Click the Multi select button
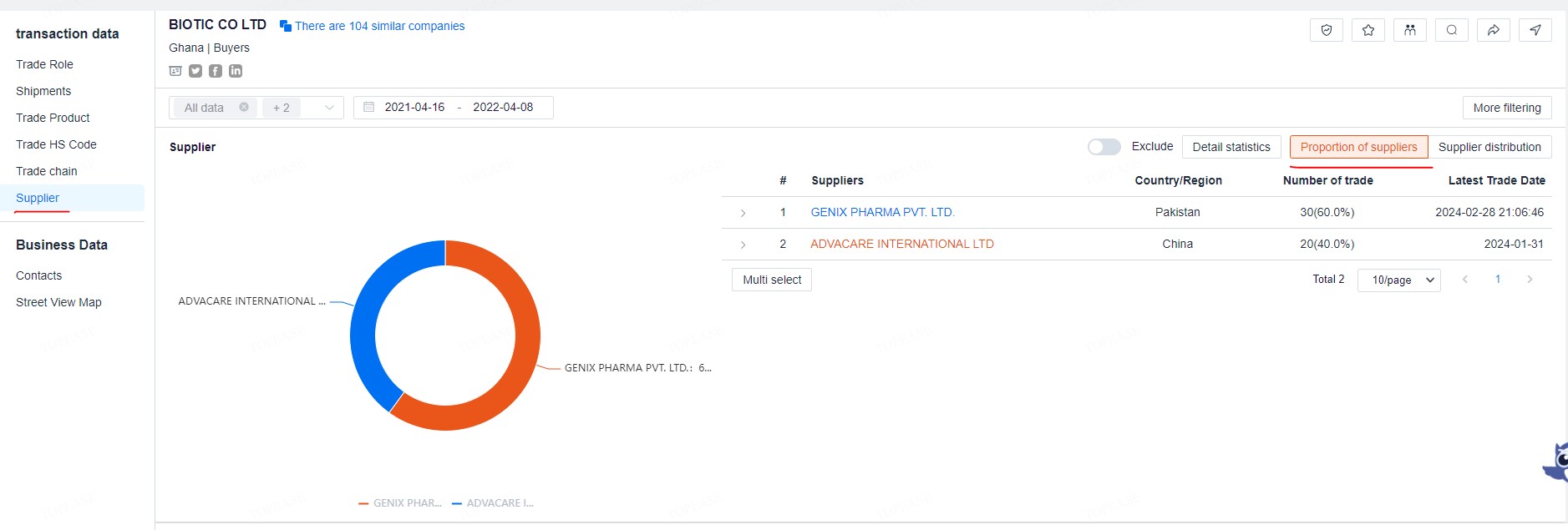 [x=772, y=280]
